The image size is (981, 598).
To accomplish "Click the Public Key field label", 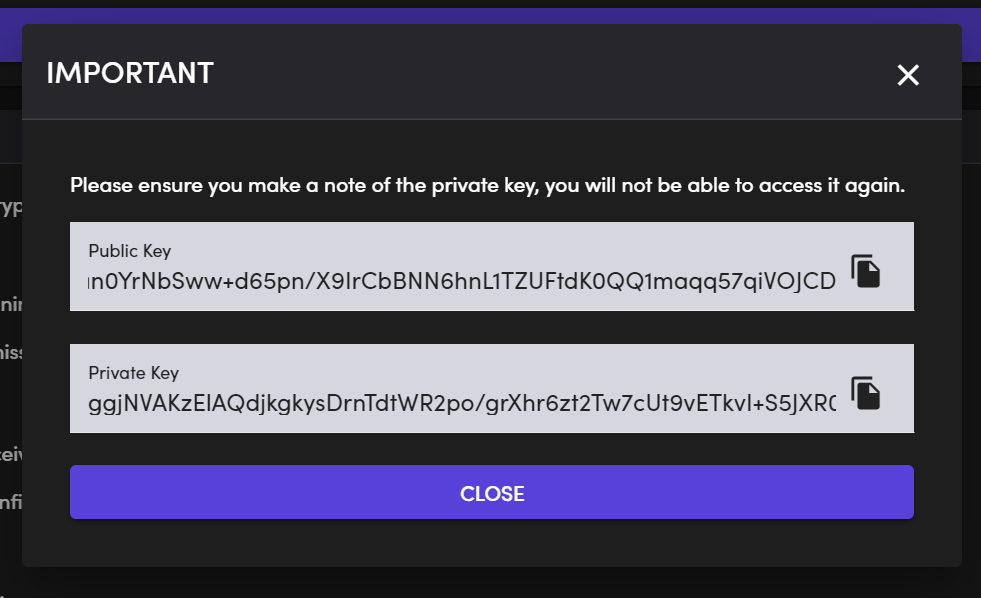I will [x=129, y=250].
